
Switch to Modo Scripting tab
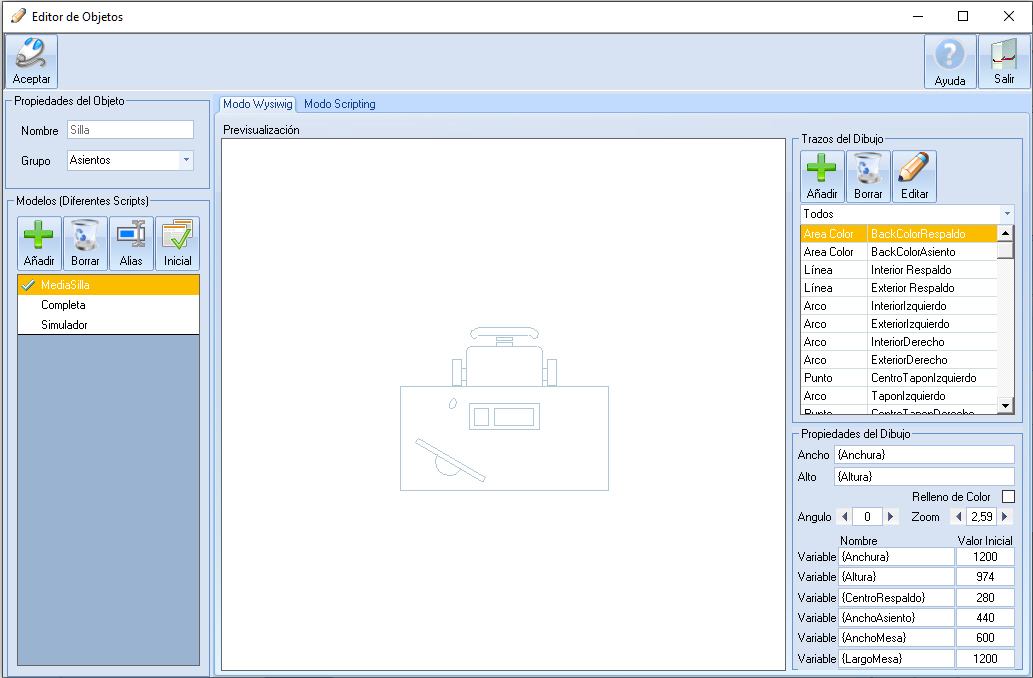coord(340,104)
